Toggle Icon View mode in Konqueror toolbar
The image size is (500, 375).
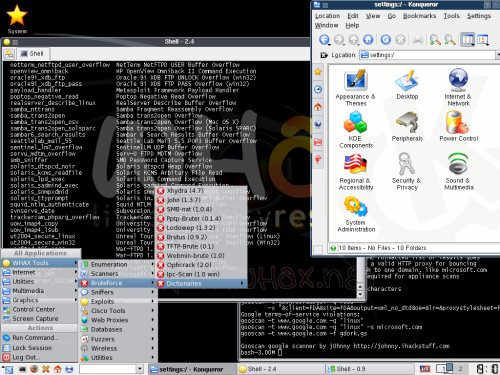[468, 40]
